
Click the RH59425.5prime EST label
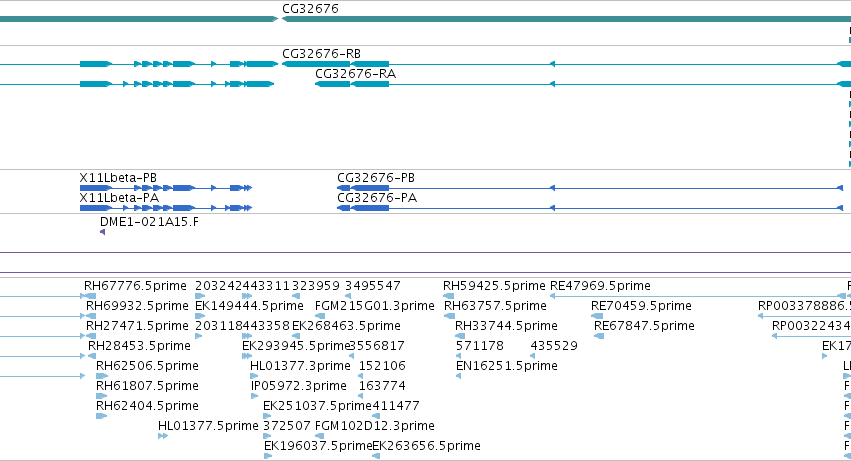coord(494,286)
